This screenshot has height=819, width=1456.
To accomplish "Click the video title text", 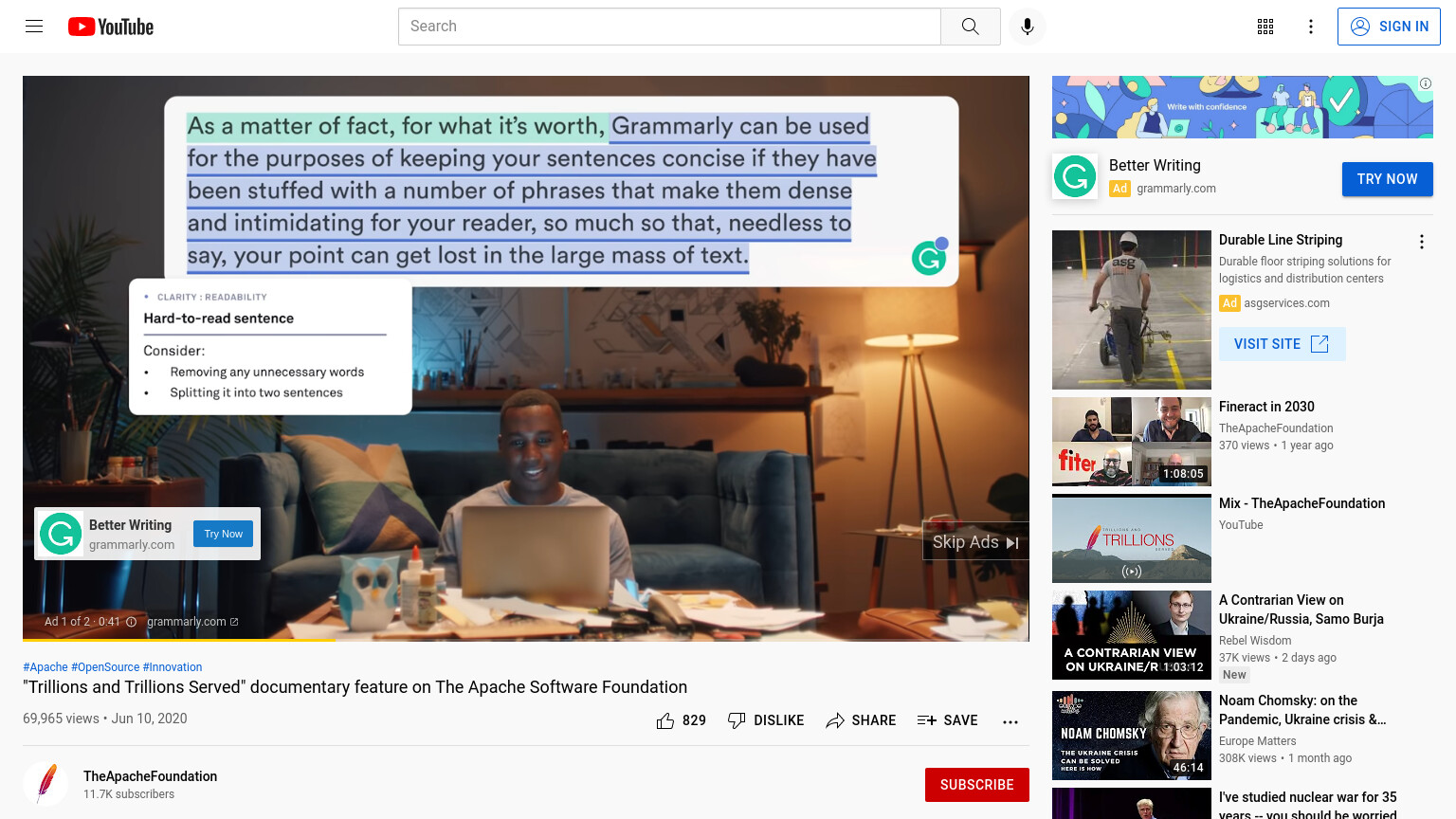I will (355, 687).
